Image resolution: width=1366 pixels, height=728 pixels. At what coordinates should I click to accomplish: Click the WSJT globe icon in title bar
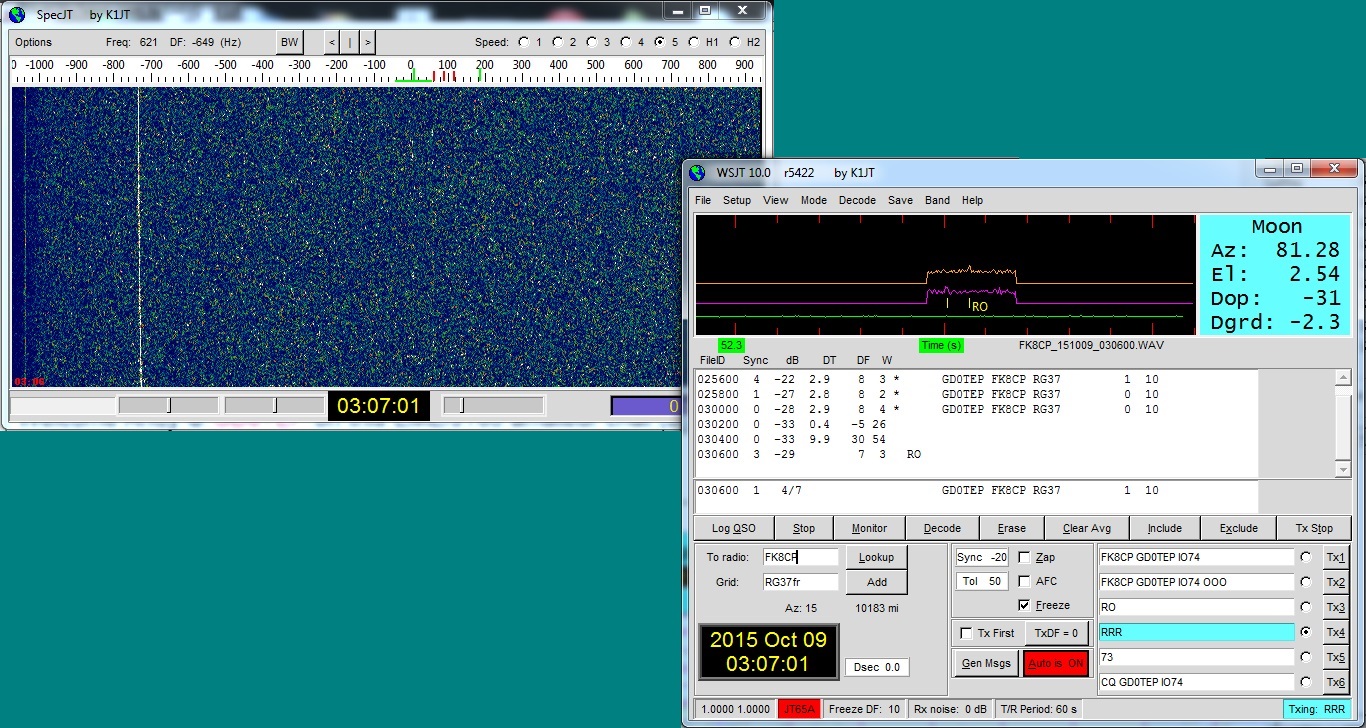click(x=698, y=172)
